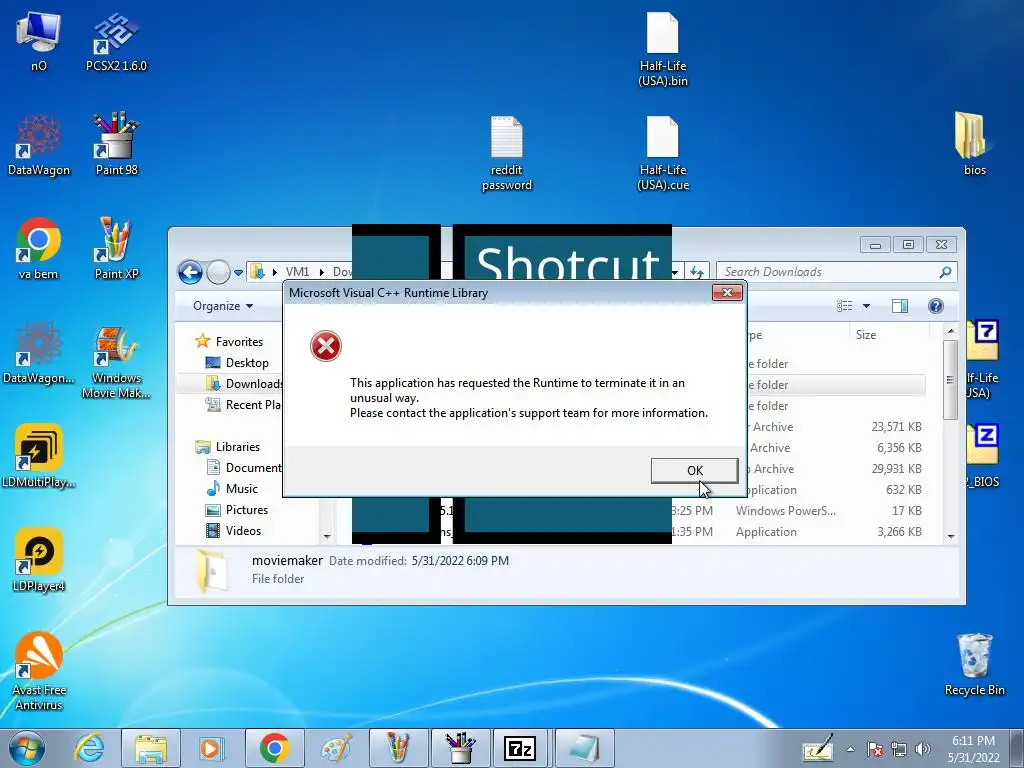The width and height of the screenshot is (1024, 768).
Task: Select the Avast Free Antivirus shortcut
Action: click(x=39, y=671)
